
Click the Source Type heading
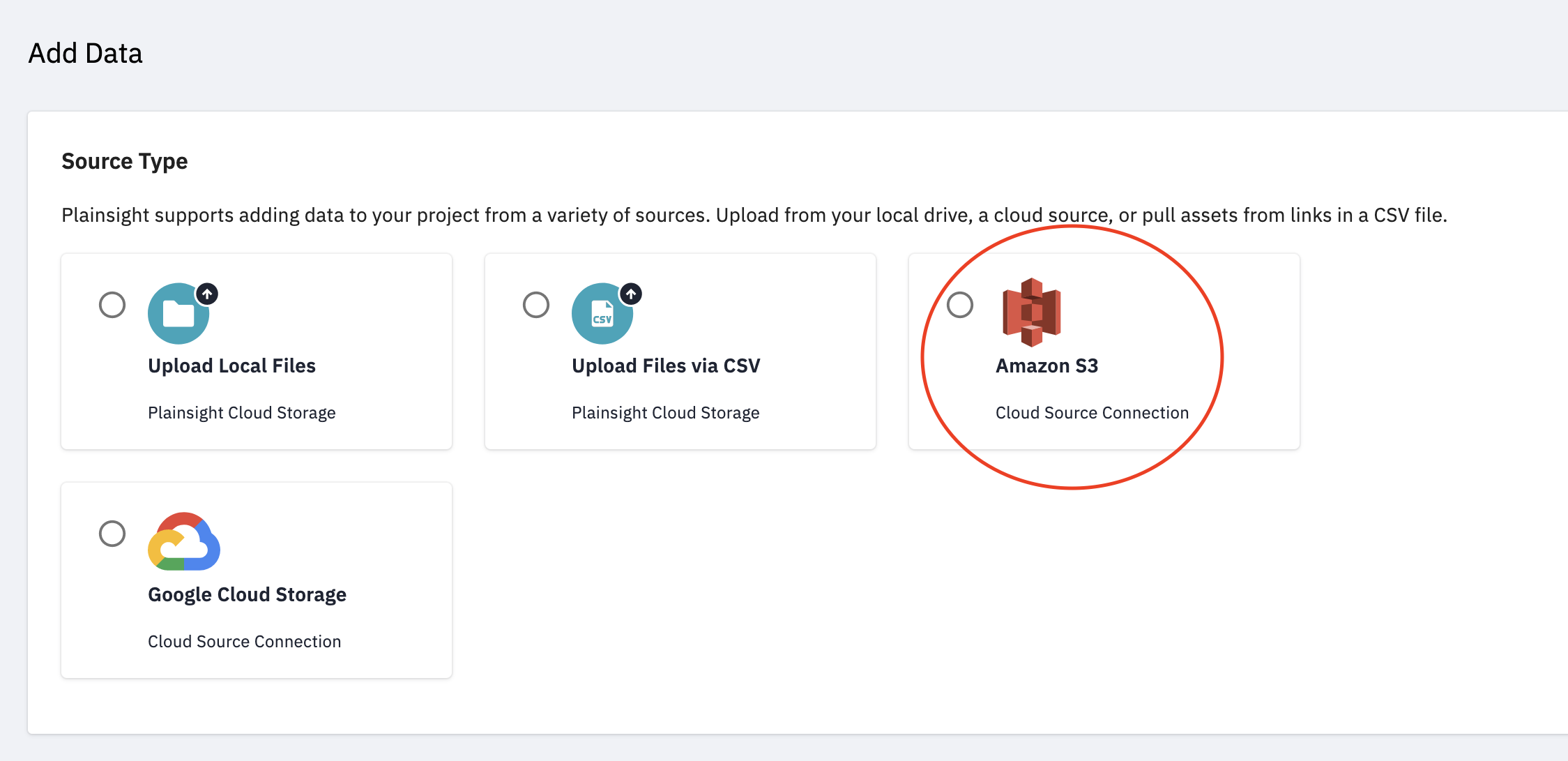[125, 161]
